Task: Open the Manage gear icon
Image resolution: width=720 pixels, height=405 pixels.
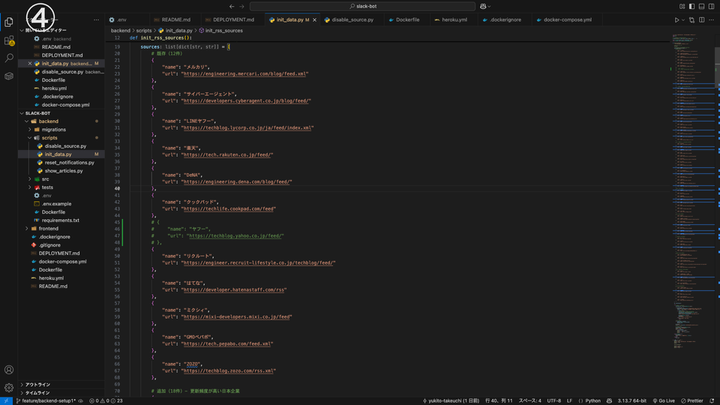Action: click(9, 388)
